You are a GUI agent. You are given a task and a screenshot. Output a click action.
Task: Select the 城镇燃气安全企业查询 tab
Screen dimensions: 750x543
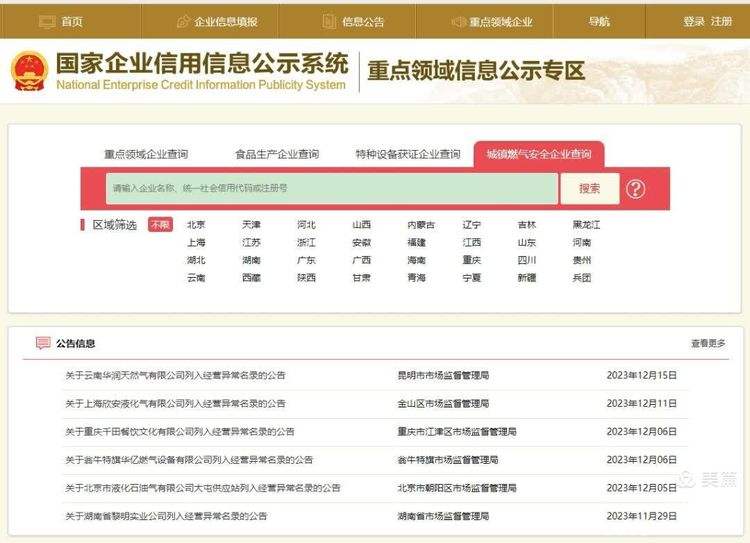pyautogui.click(x=539, y=154)
